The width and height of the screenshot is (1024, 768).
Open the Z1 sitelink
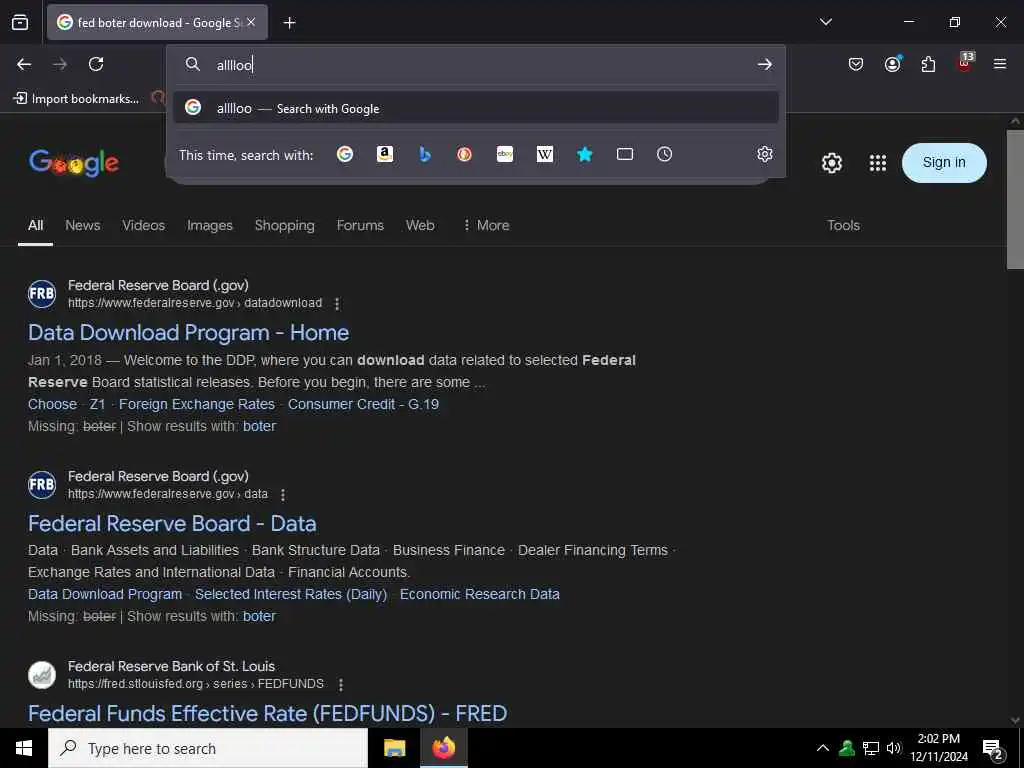click(97, 404)
